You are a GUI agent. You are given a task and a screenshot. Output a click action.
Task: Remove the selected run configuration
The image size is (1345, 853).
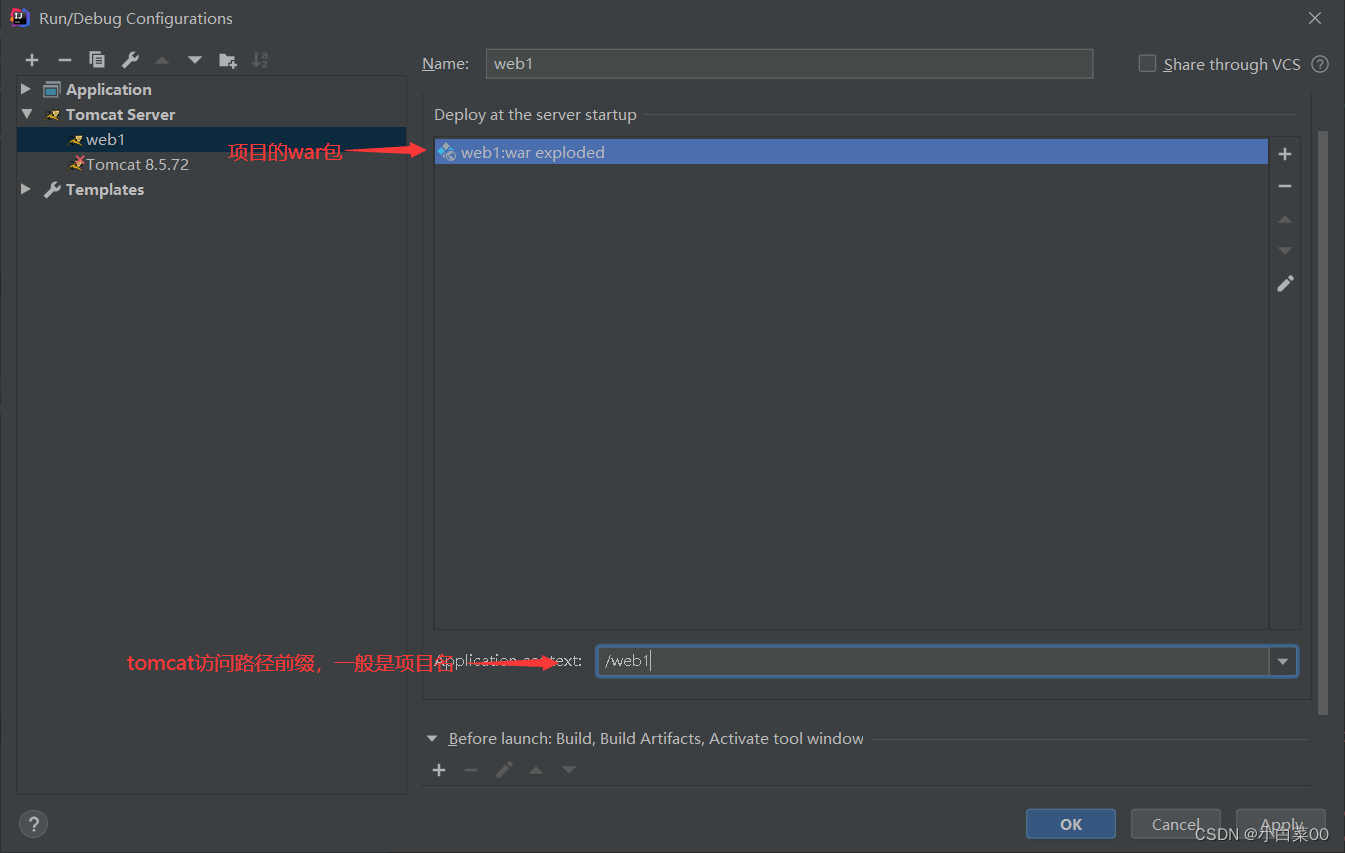[64, 60]
